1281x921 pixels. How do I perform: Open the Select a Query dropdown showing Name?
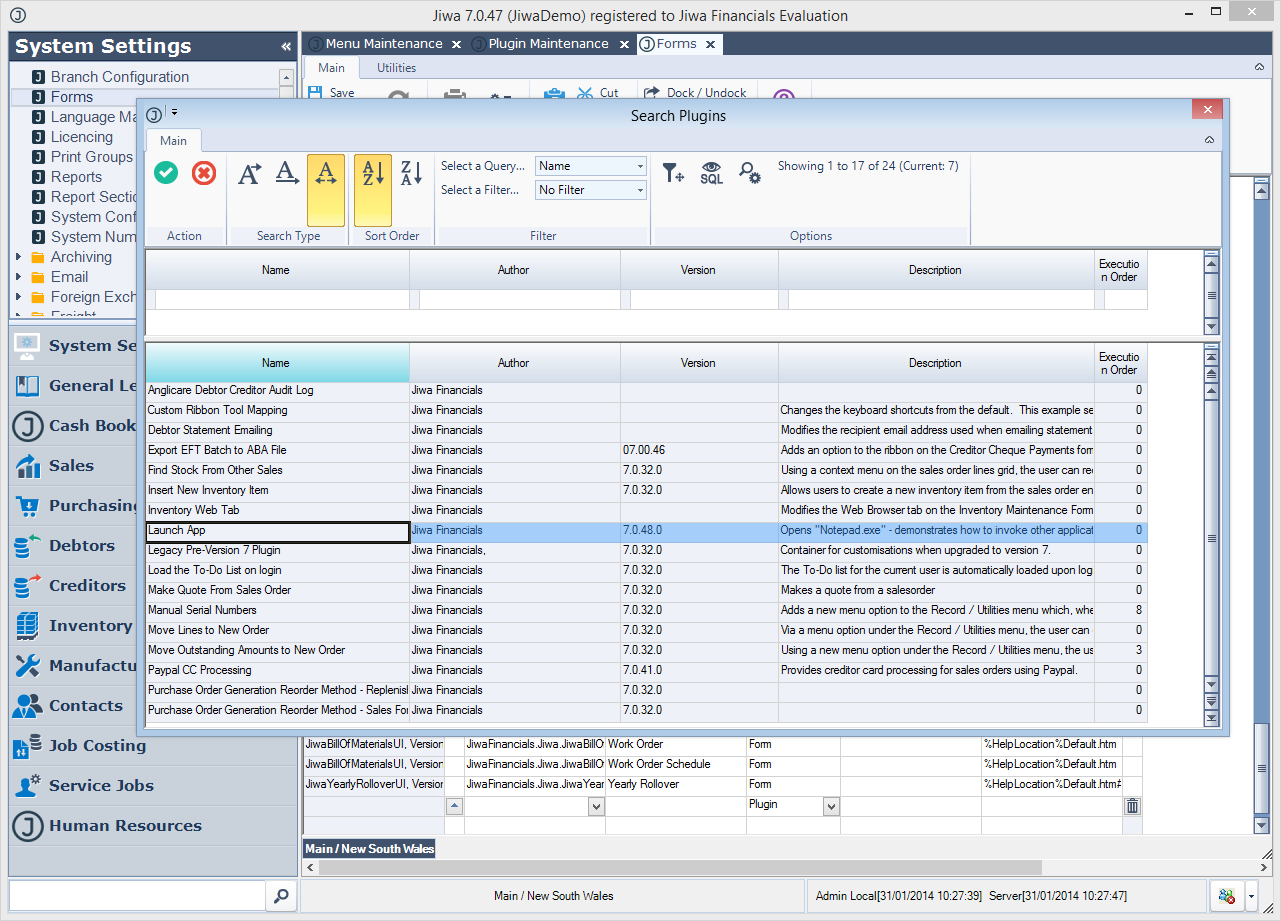tap(590, 166)
